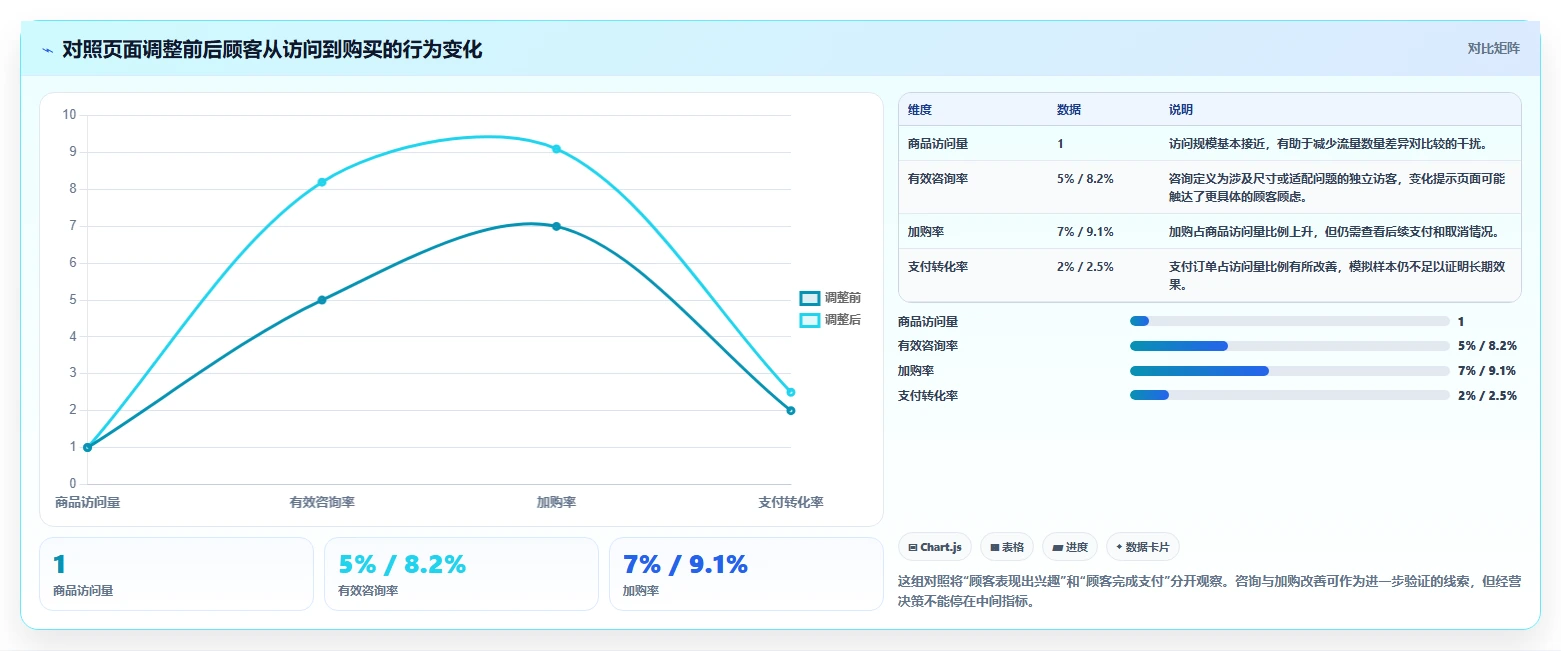Click the shared data point at 商品访问量
Viewport: 1561px width, 651px height.
click(x=88, y=447)
